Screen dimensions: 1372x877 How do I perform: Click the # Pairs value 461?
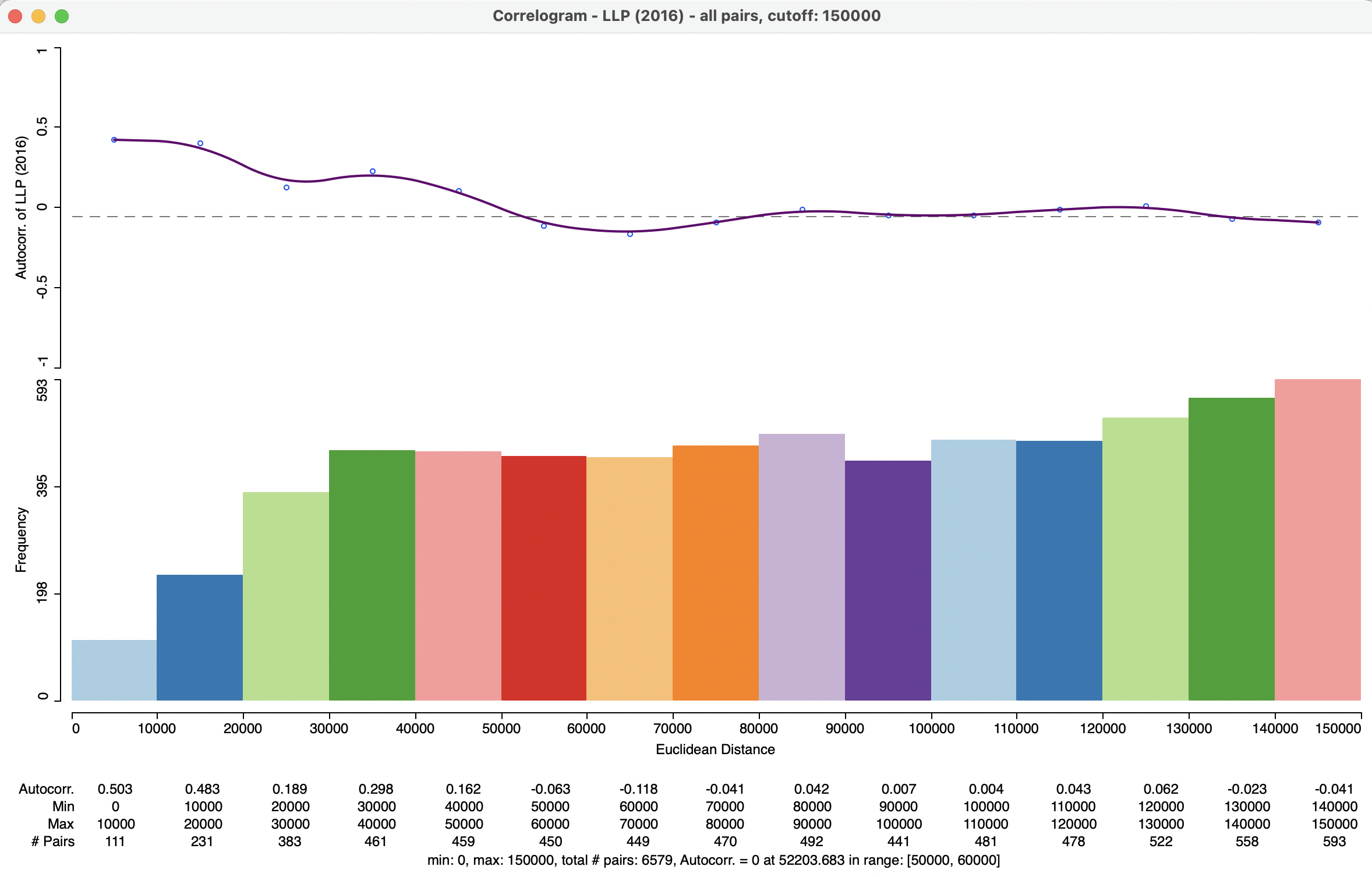coord(376,841)
